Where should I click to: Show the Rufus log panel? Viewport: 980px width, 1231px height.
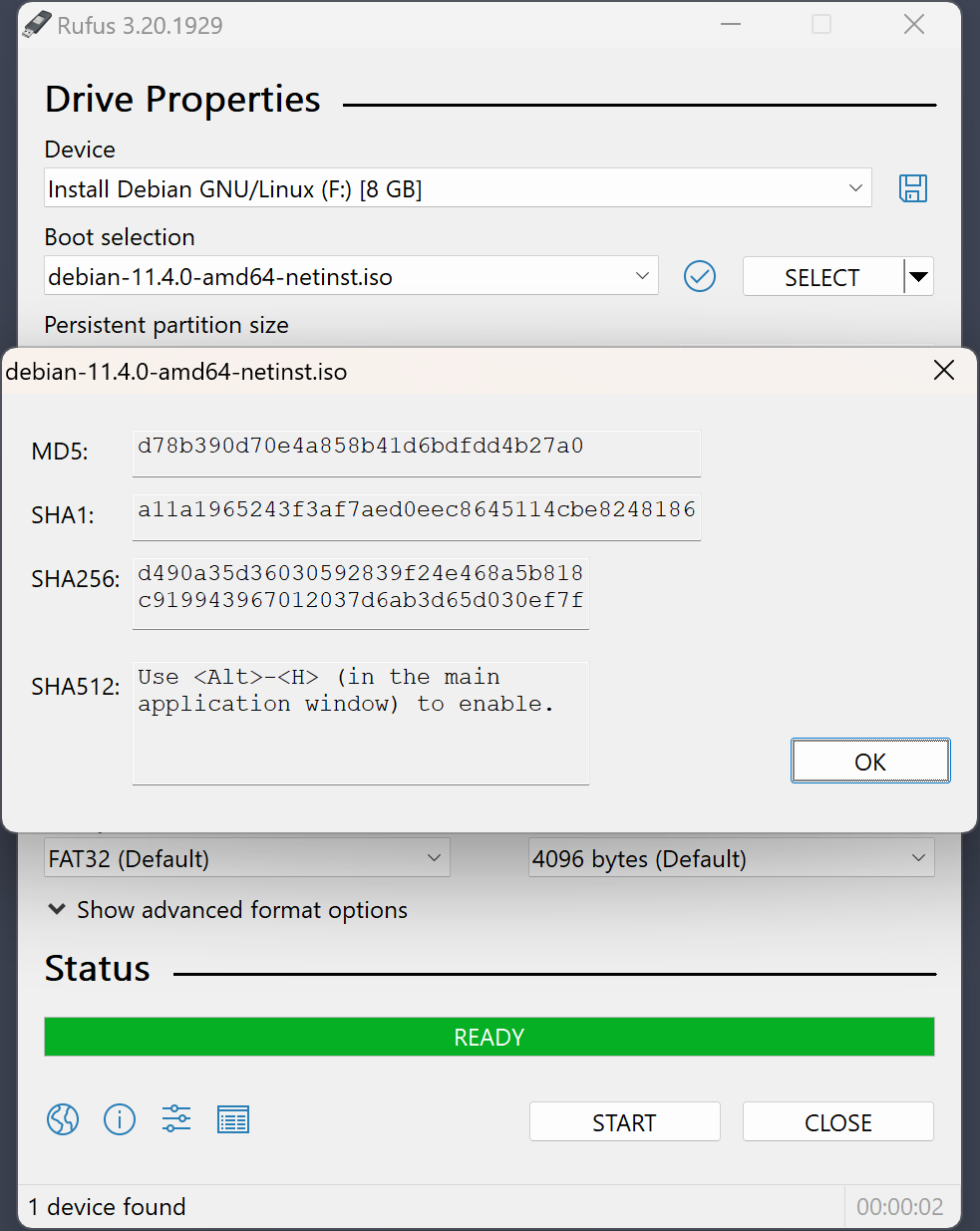point(232,1119)
